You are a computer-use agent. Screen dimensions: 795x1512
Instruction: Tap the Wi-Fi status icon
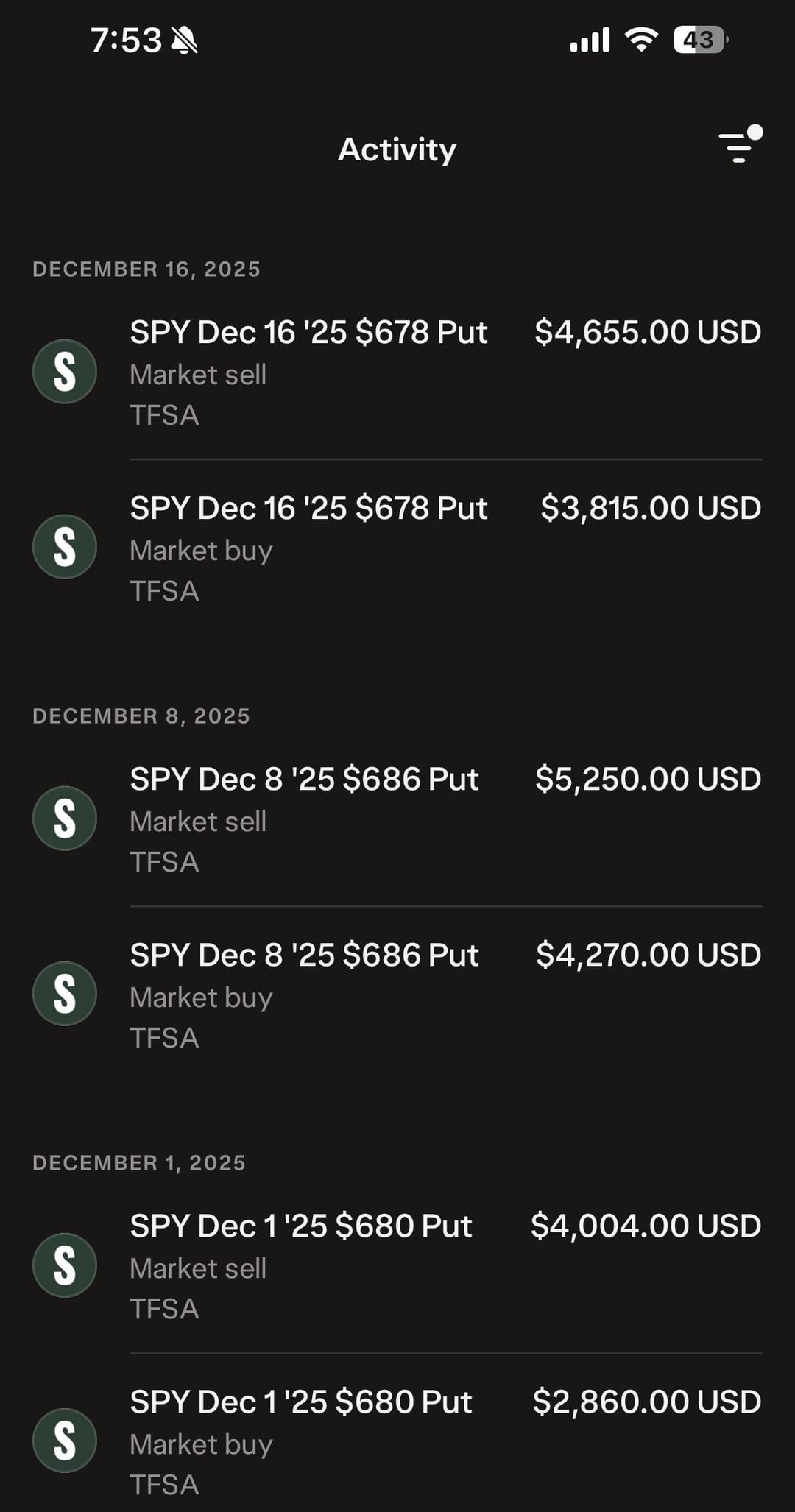click(x=641, y=40)
